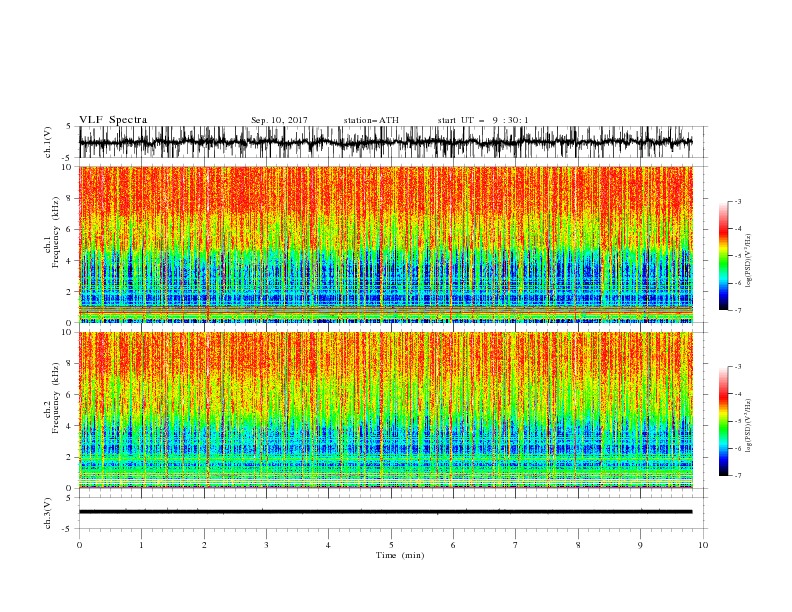The image size is (792, 612).
Task: Click time axis tick label '10'
Action: pyautogui.click(x=703, y=545)
